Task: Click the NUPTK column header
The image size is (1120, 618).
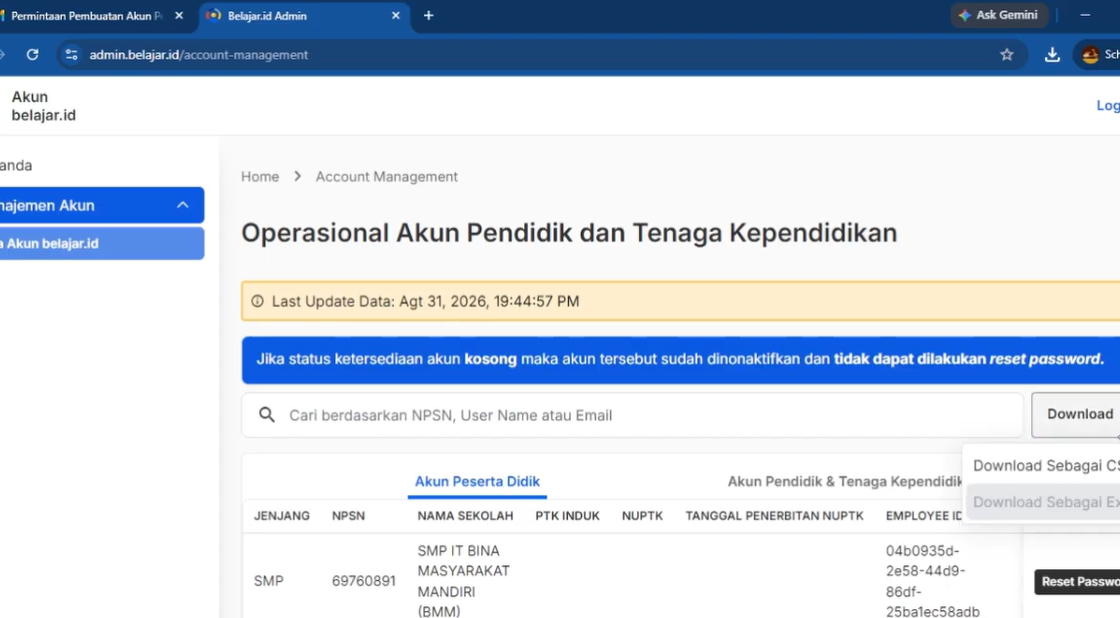Action: click(x=642, y=516)
